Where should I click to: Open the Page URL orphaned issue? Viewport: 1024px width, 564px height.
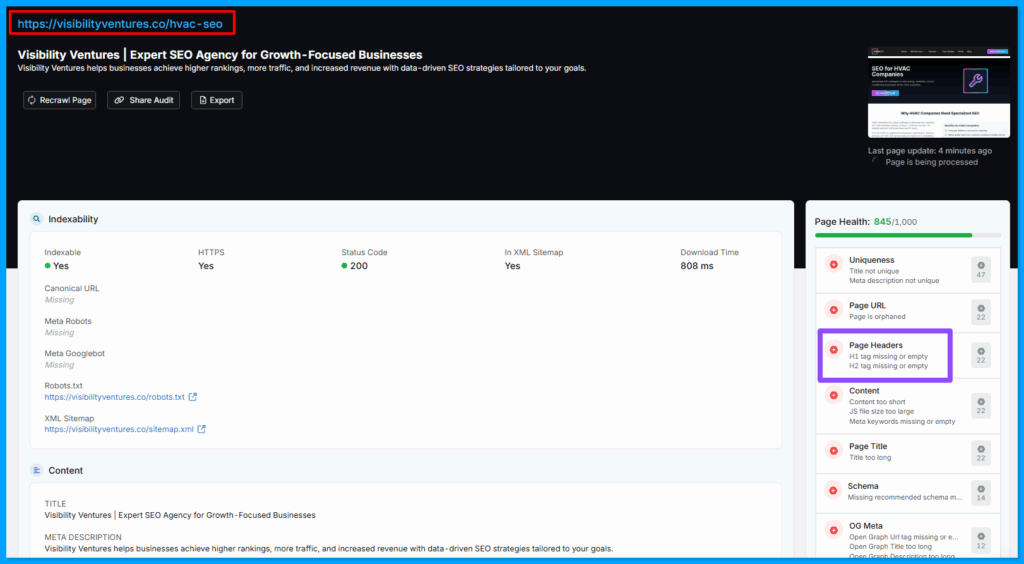908,311
